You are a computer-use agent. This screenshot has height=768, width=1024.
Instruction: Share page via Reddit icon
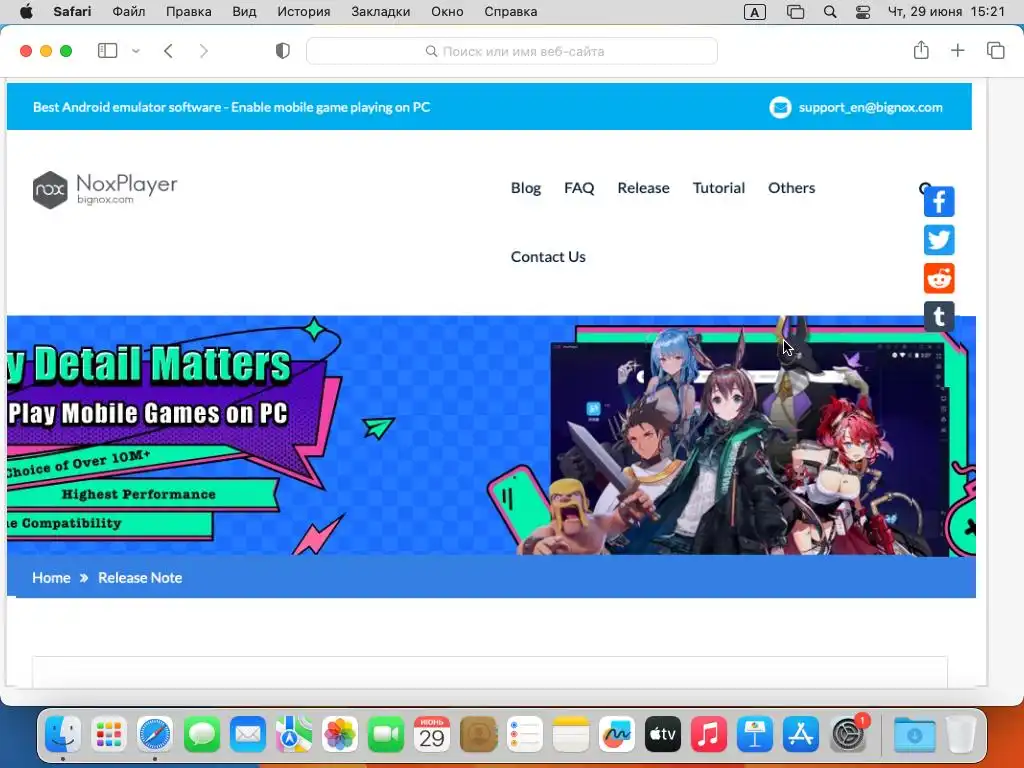pos(939,278)
